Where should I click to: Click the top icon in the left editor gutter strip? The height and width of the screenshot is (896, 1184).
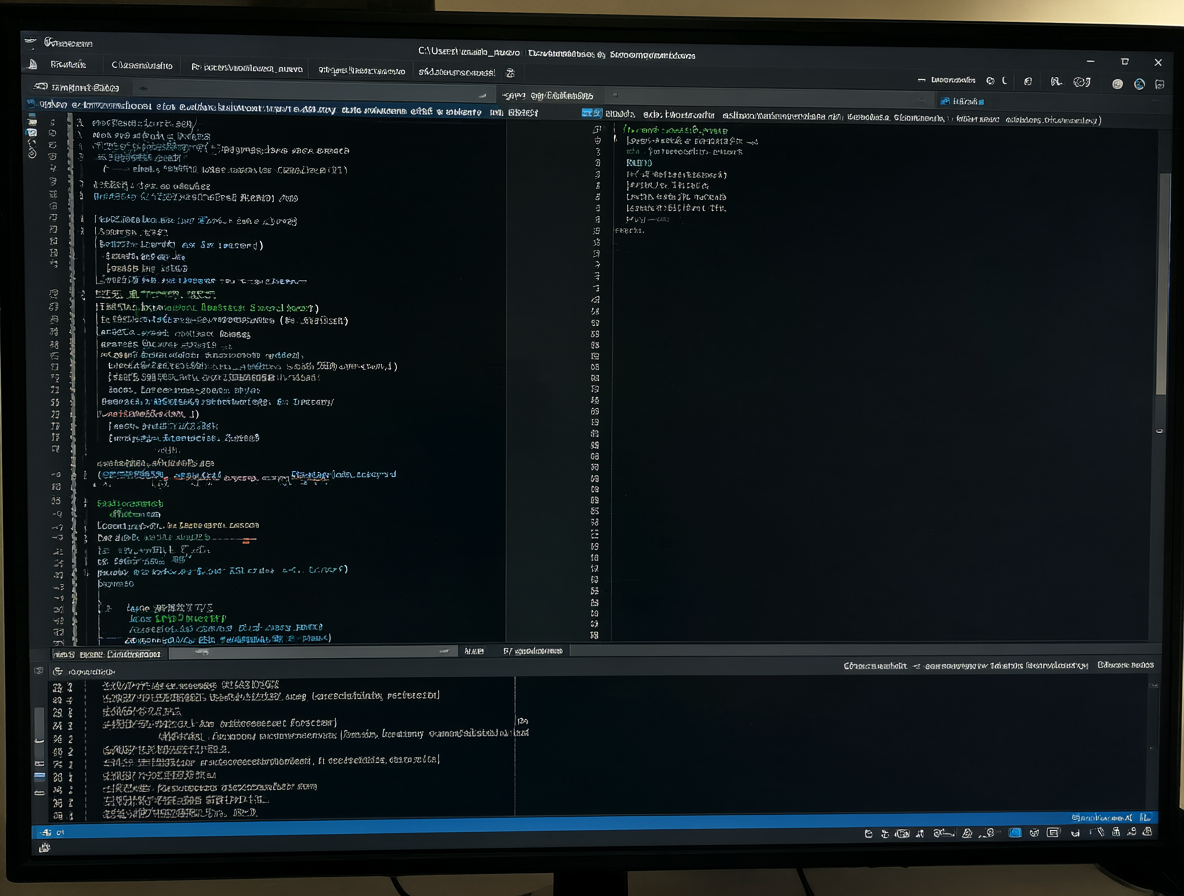point(32,121)
